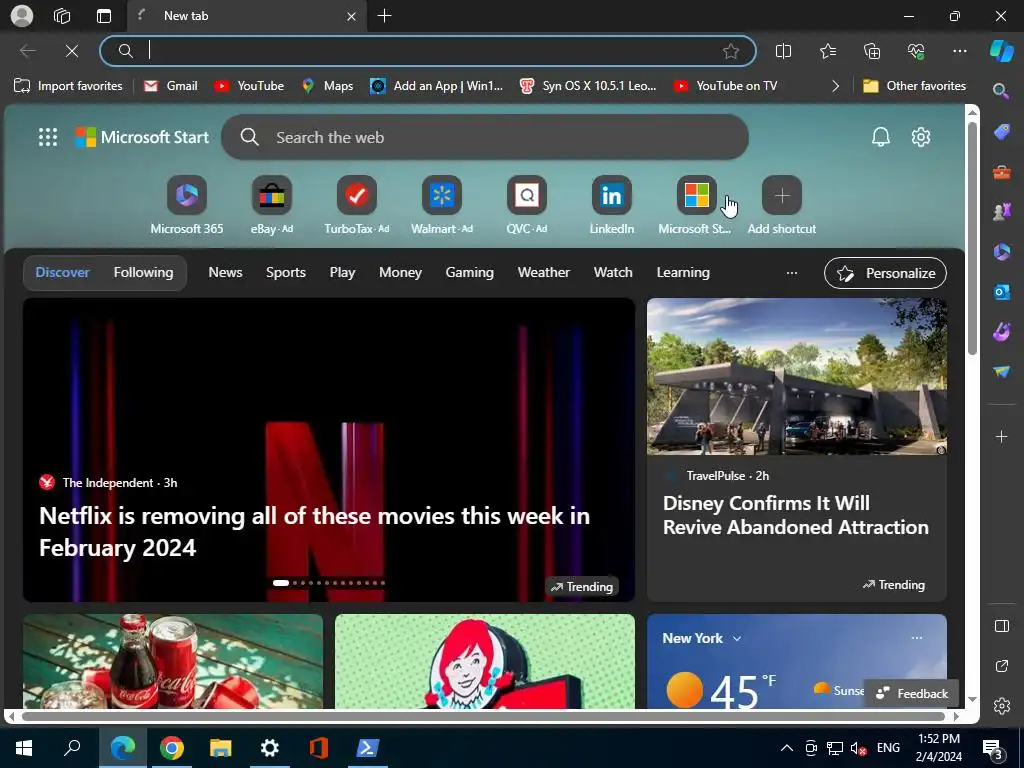Open the page settings gear icon

[921, 137]
